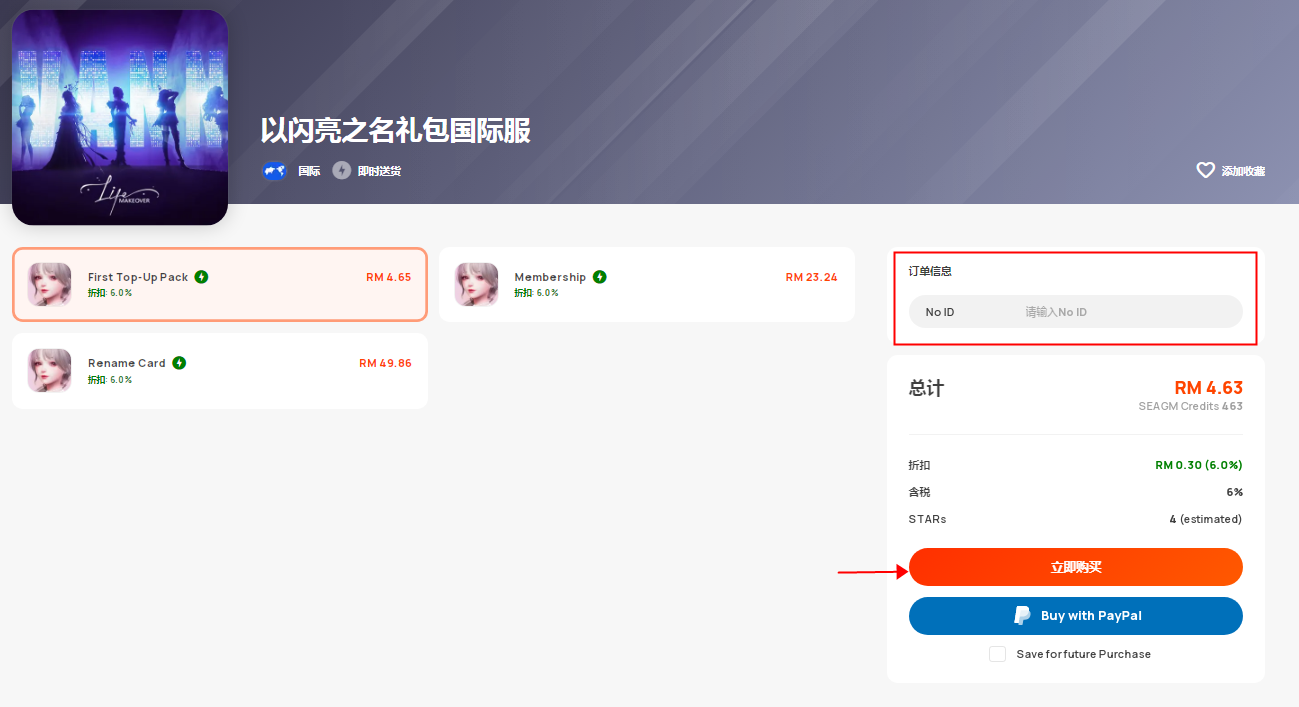This screenshot has height=707, width=1299.
Task: Click the Membership character avatar thumbnail
Action: point(476,284)
